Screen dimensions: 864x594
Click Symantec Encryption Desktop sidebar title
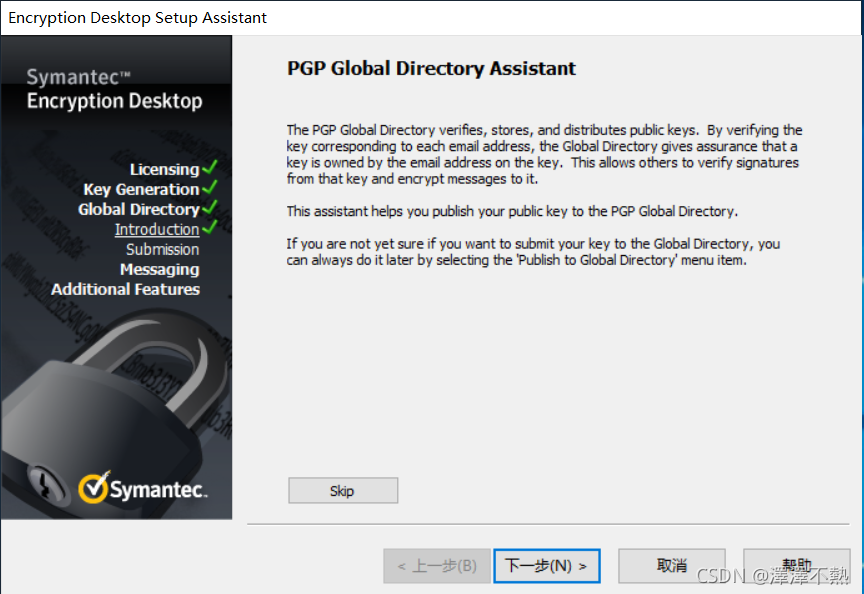(x=114, y=89)
